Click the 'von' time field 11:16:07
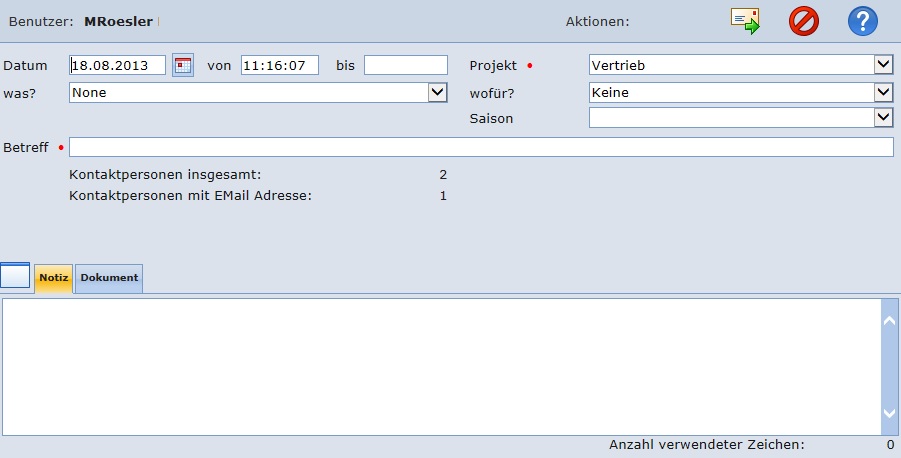 (279, 66)
